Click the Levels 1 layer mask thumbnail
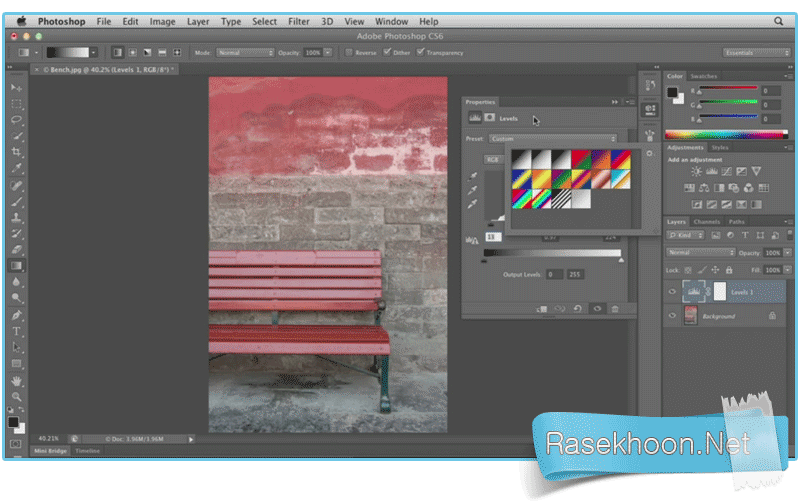This screenshot has width=800, height=503. [720, 291]
